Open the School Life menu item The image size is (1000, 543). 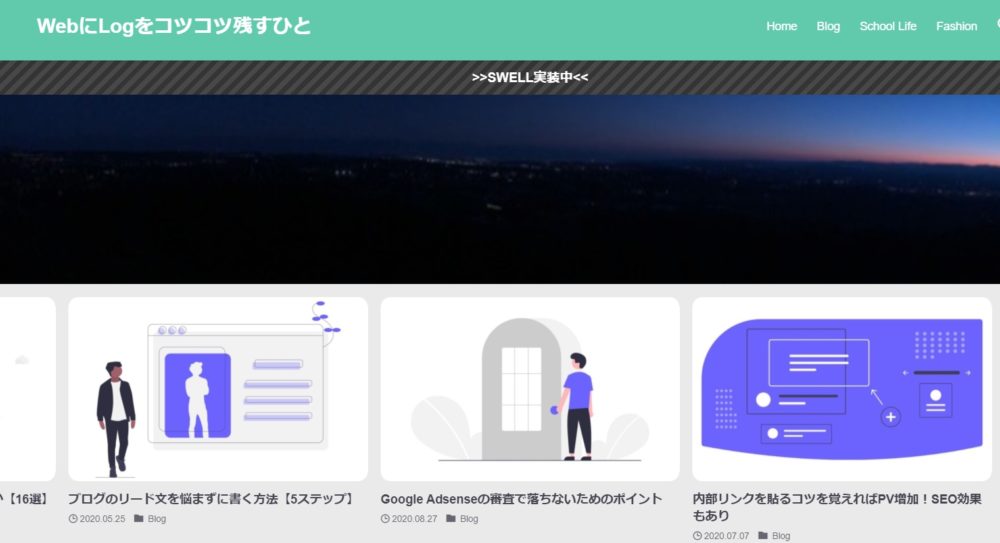[888, 26]
